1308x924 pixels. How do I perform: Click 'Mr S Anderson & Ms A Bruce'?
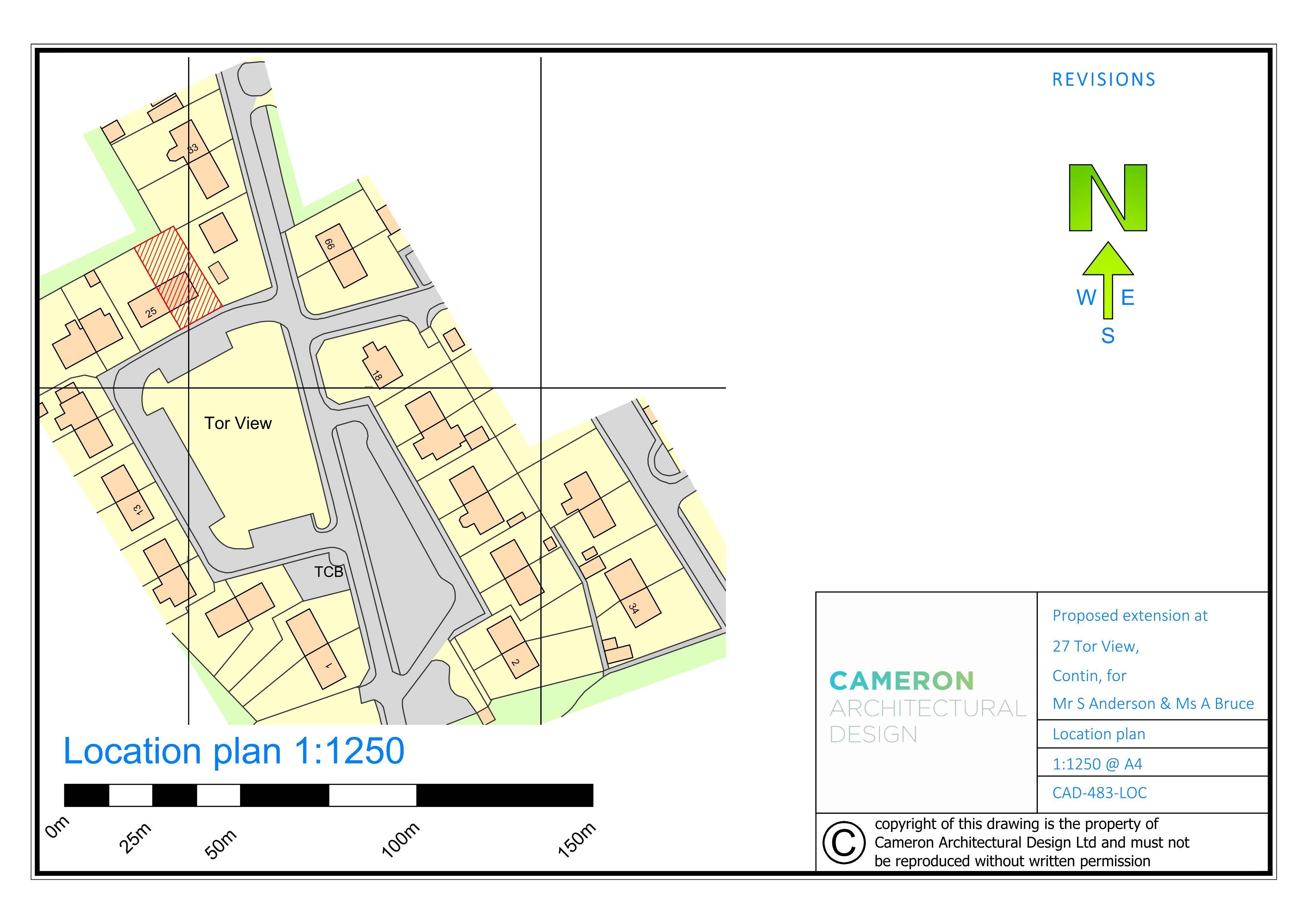pos(1153,704)
